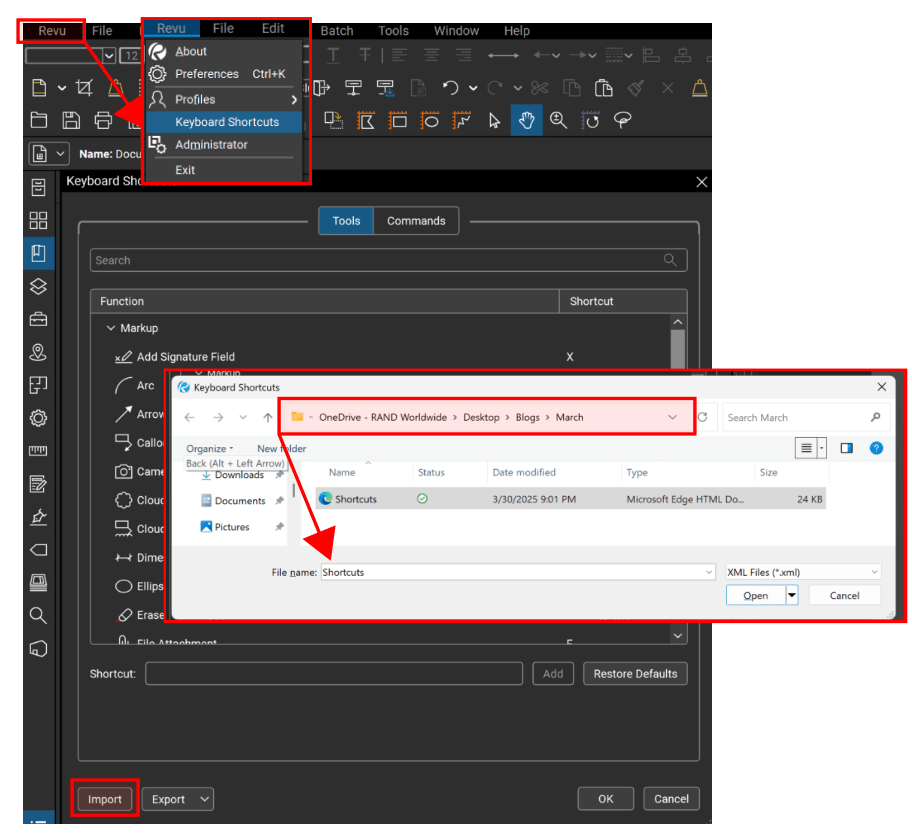The width and height of the screenshot is (912, 836).
Task: Open the Tools menu
Action: tap(393, 31)
